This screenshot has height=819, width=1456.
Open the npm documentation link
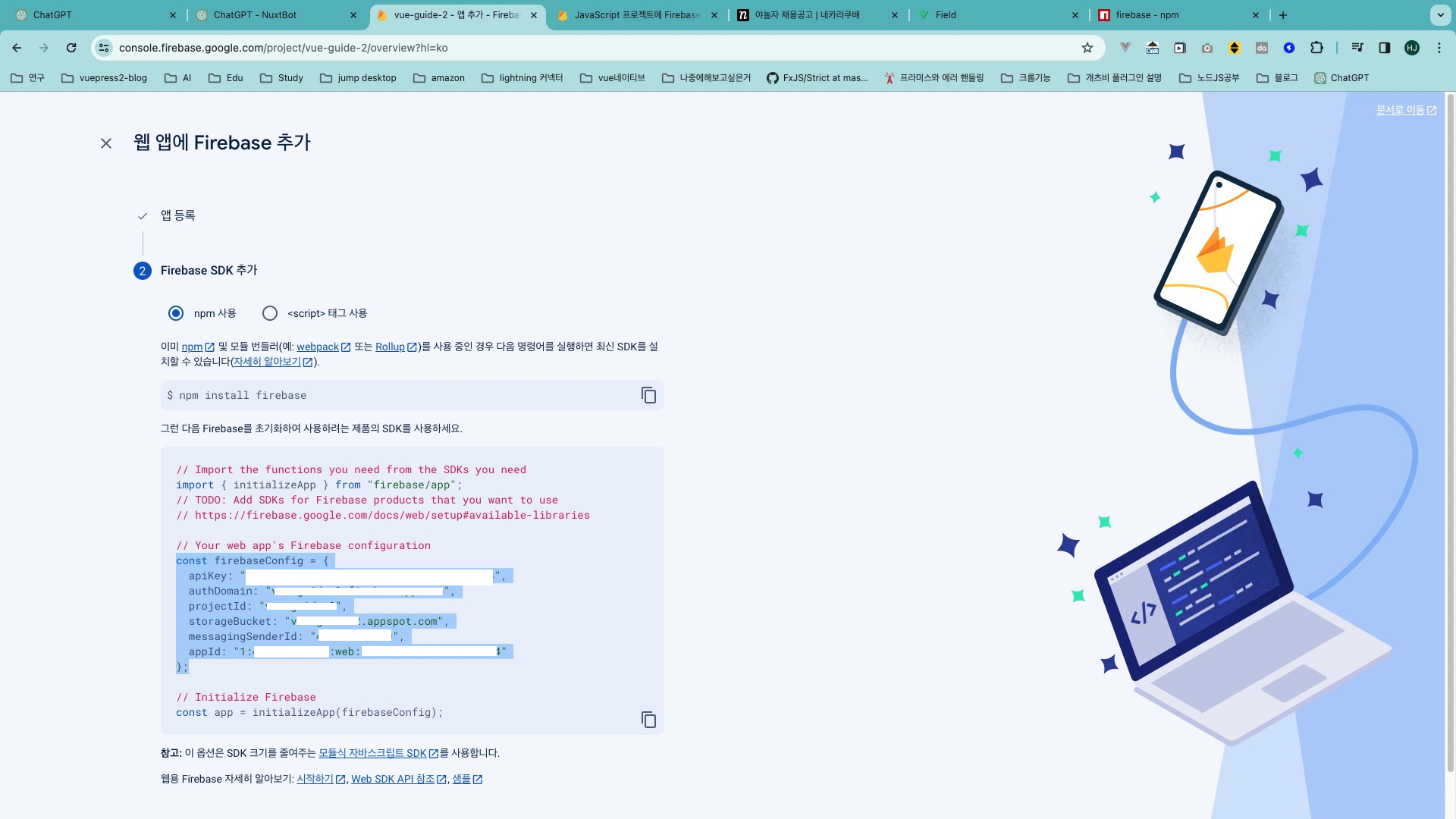tap(198, 347)
